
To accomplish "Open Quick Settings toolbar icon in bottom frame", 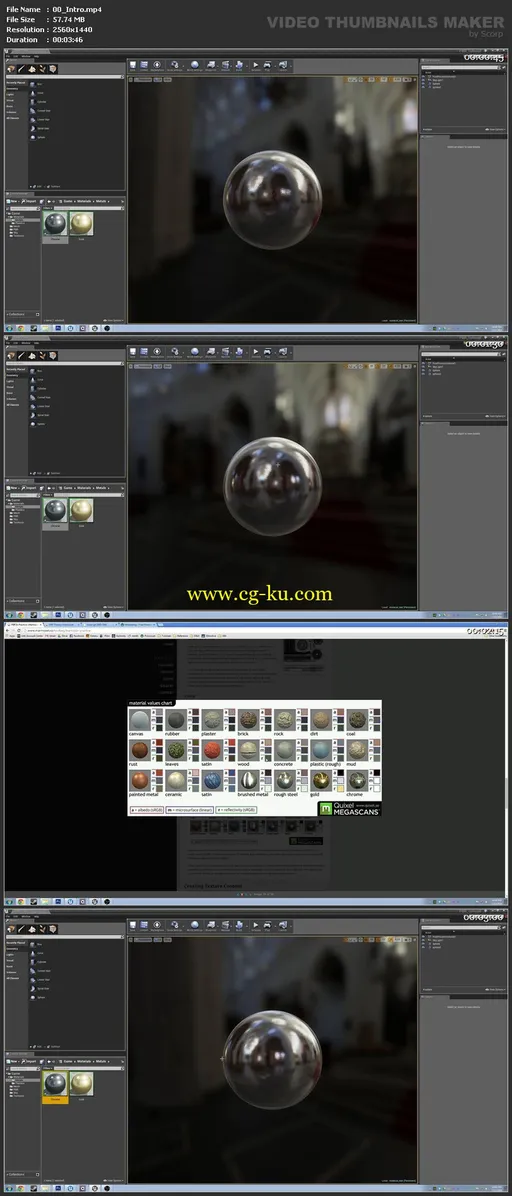I will (x=174, y=924).
